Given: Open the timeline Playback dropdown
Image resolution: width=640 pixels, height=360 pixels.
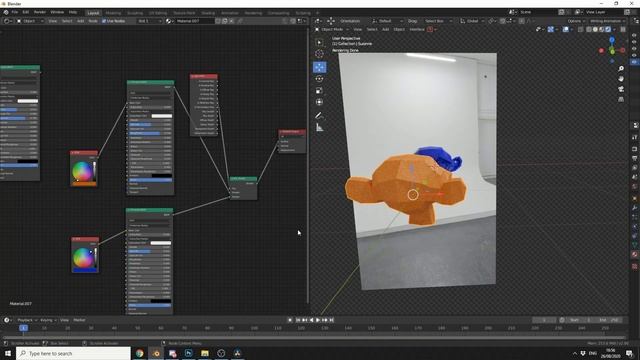Looking at the screenshot, I should [27, 320].
